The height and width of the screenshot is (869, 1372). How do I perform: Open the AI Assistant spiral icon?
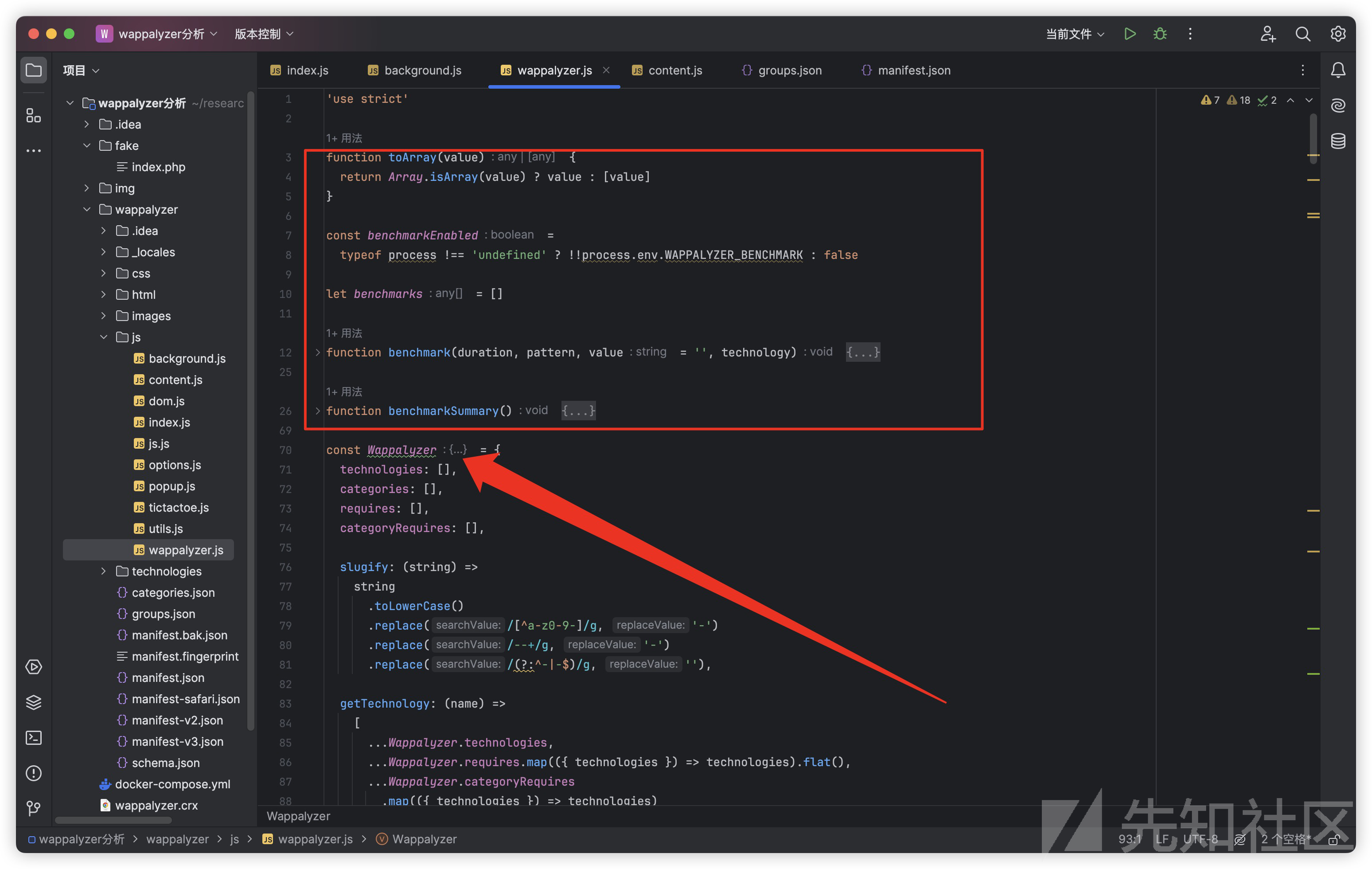1338,106
